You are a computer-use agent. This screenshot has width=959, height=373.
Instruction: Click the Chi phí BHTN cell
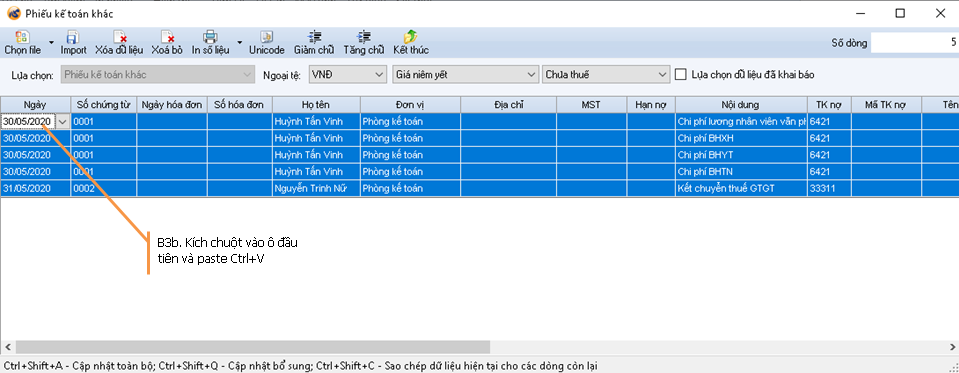click(741, 172)
